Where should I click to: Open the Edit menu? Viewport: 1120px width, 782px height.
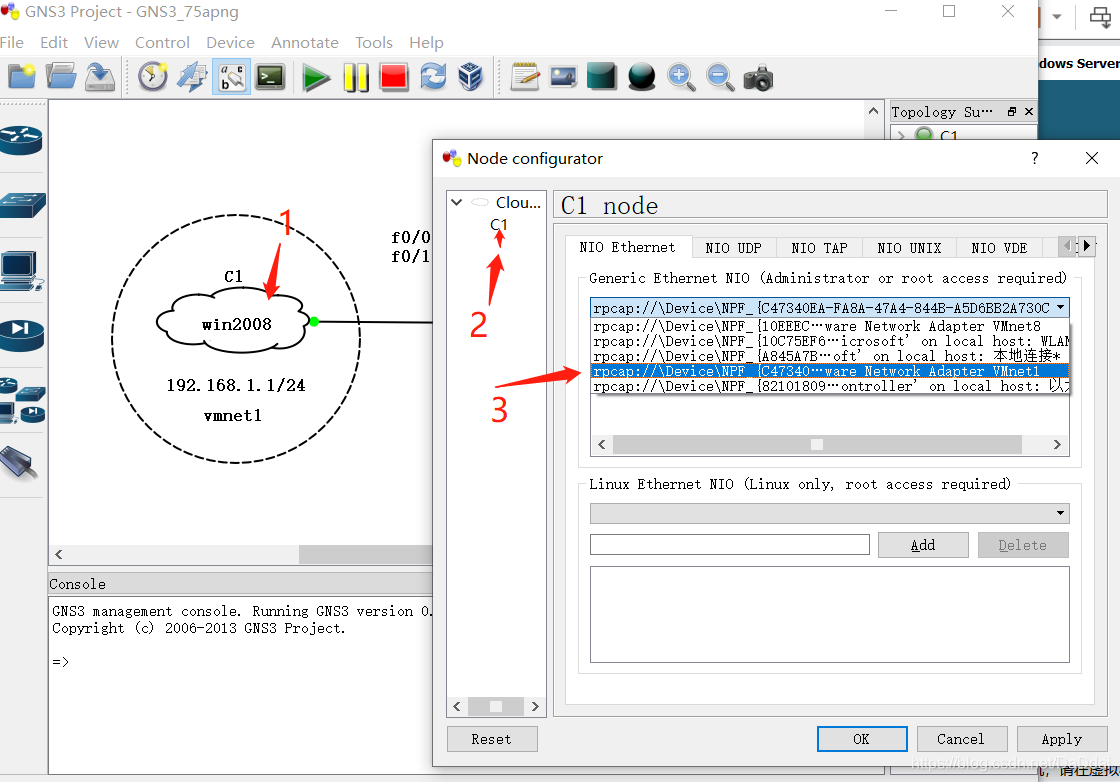point(54,43)
